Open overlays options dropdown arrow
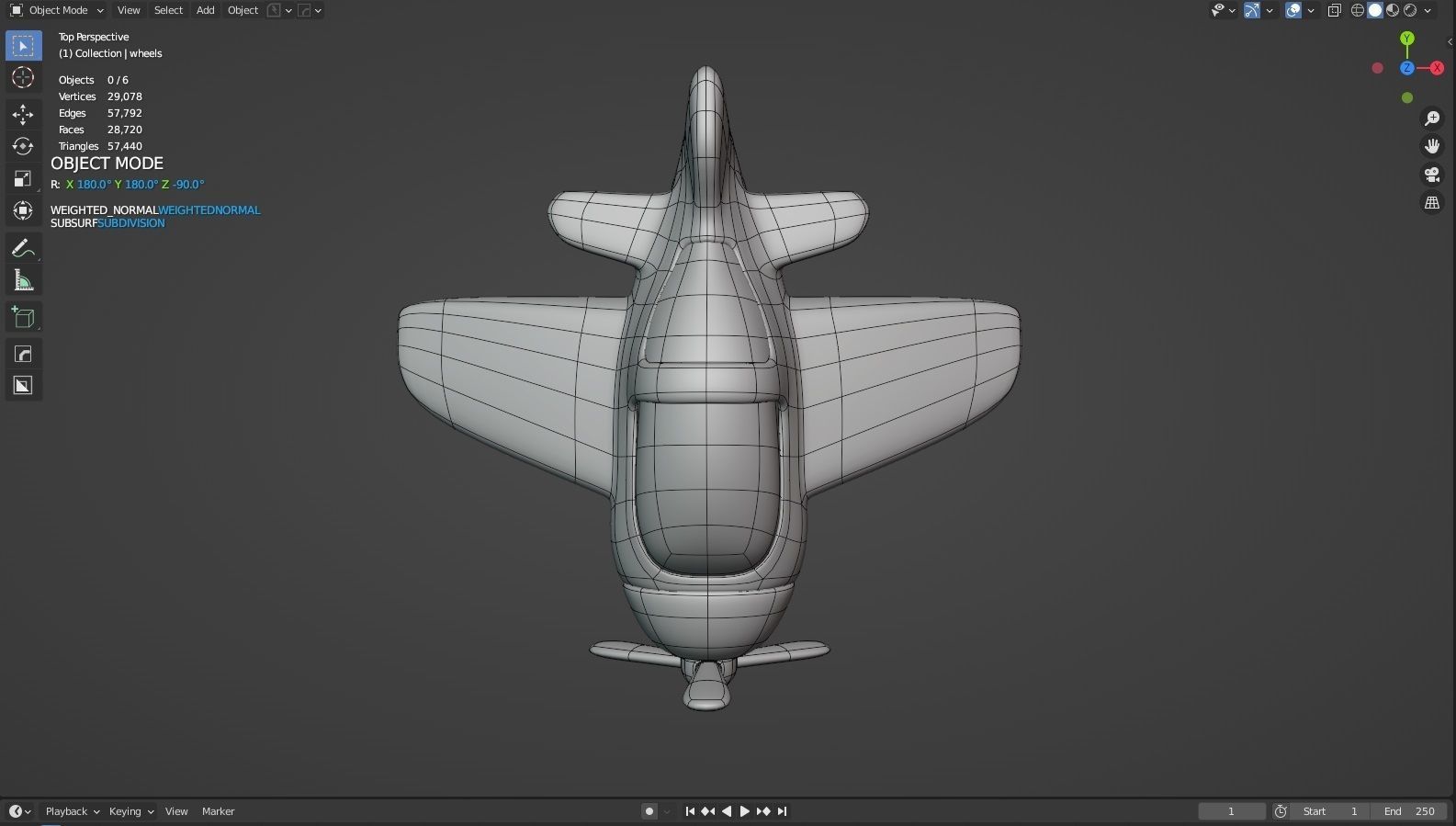 click(1311, 11)
